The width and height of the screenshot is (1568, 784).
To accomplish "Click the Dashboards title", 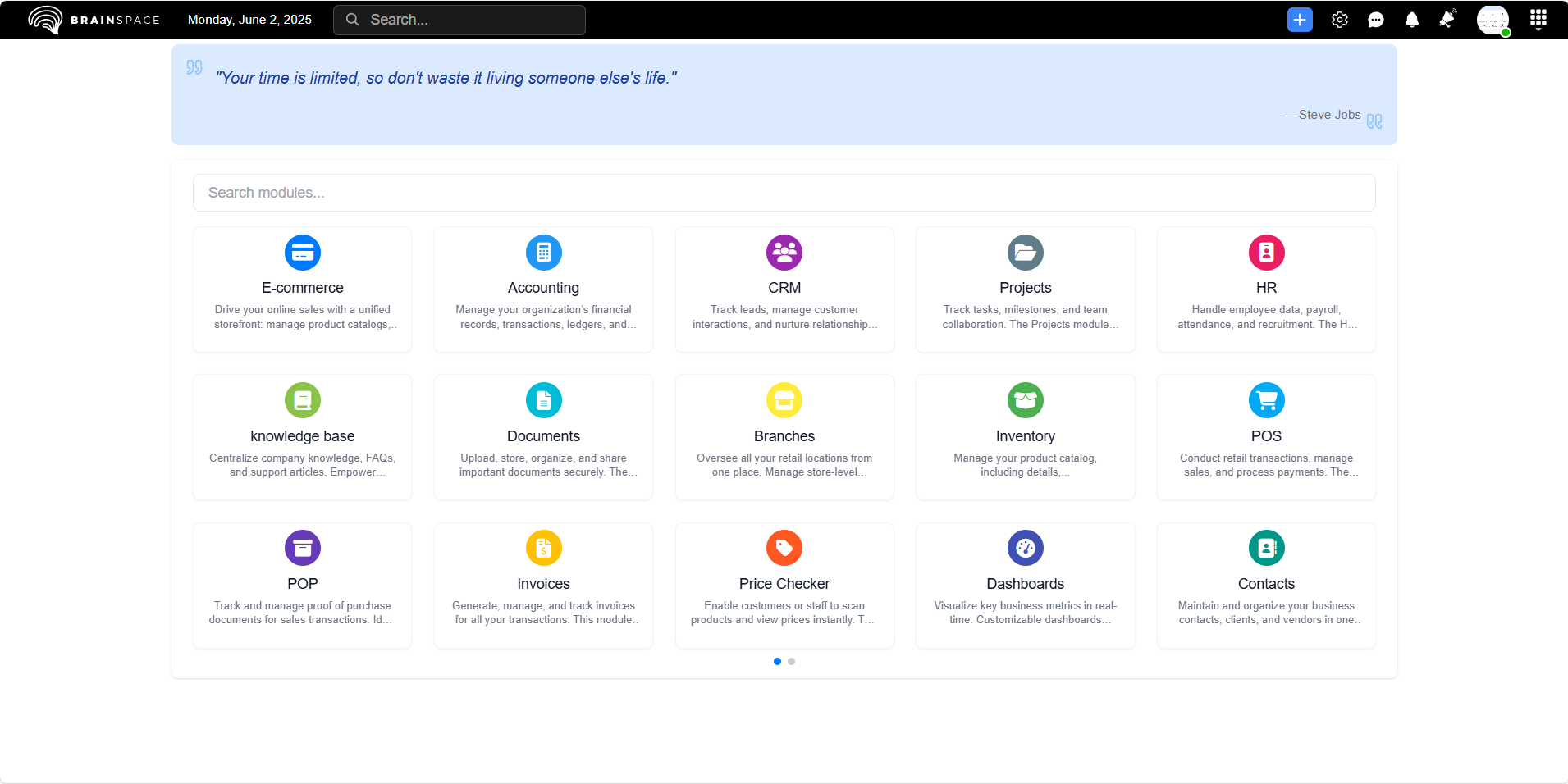I will click(x=1026, y=584).
